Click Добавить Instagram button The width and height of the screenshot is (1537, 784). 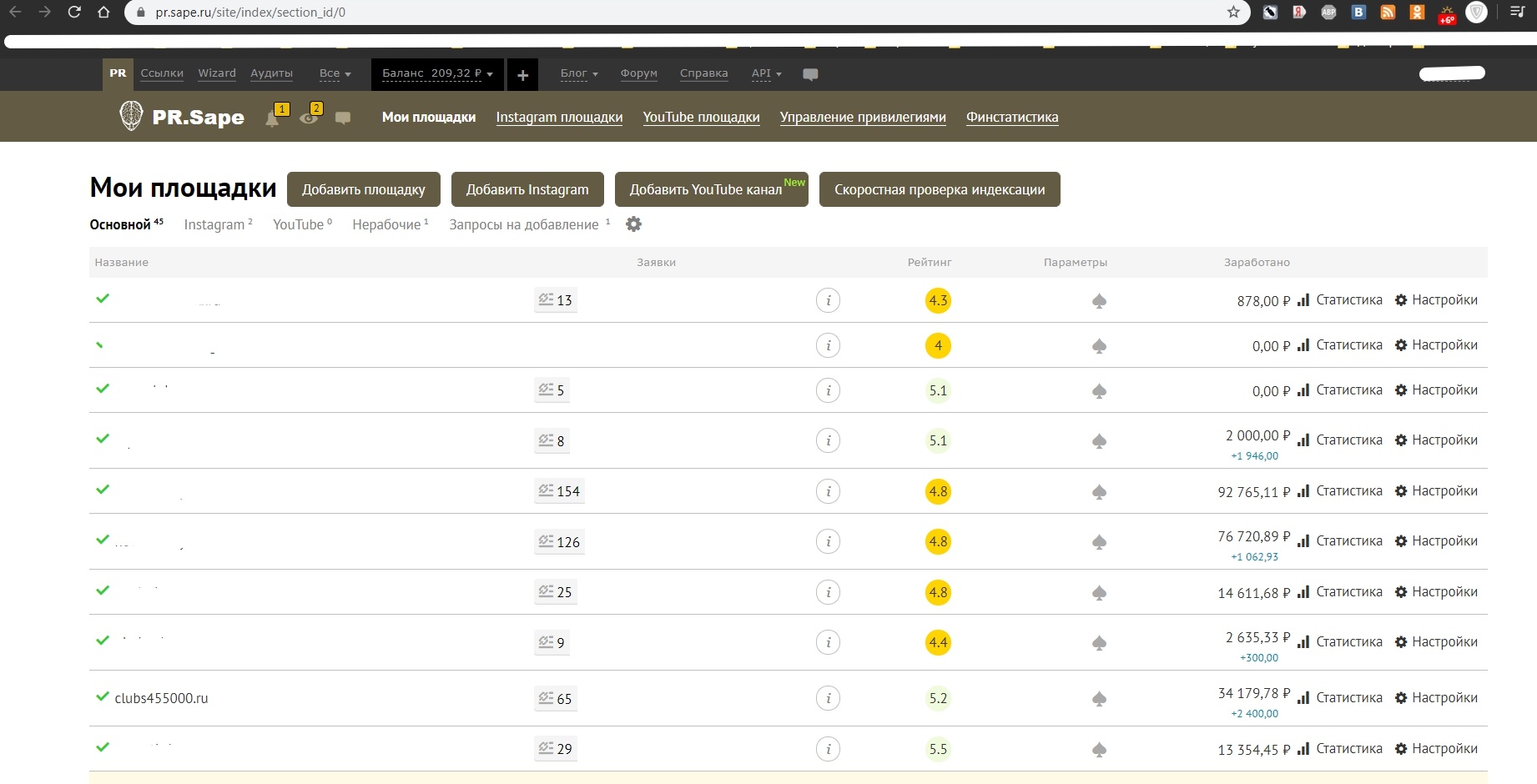click(x=527, y=189)
